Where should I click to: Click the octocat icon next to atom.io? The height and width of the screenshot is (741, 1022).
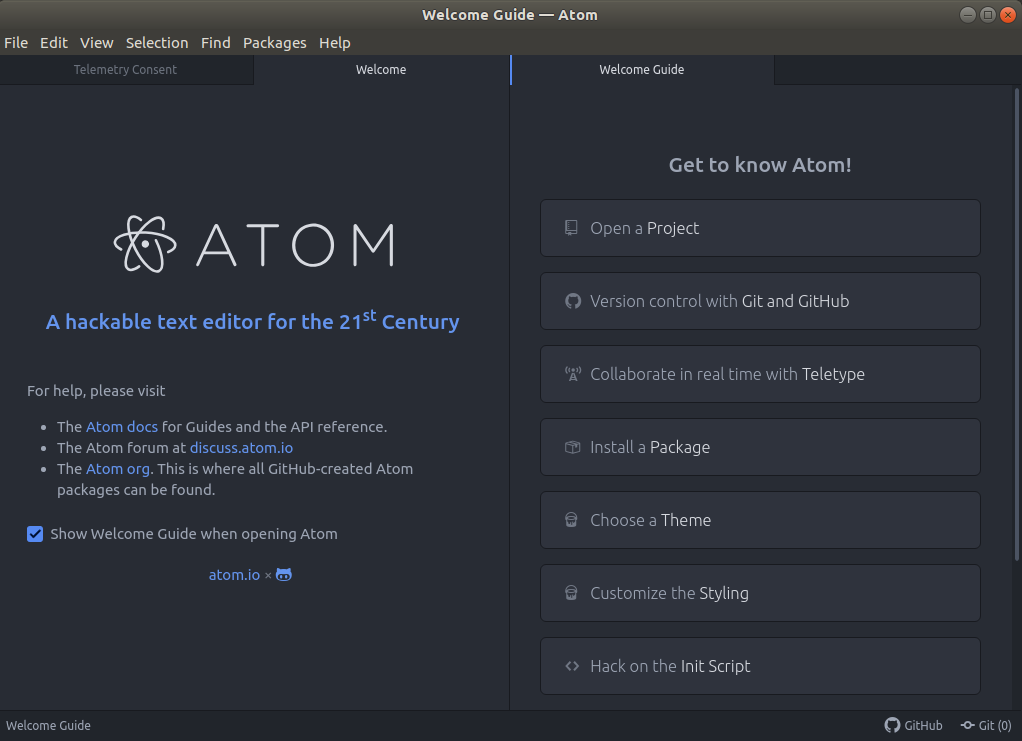click(284, 575)
